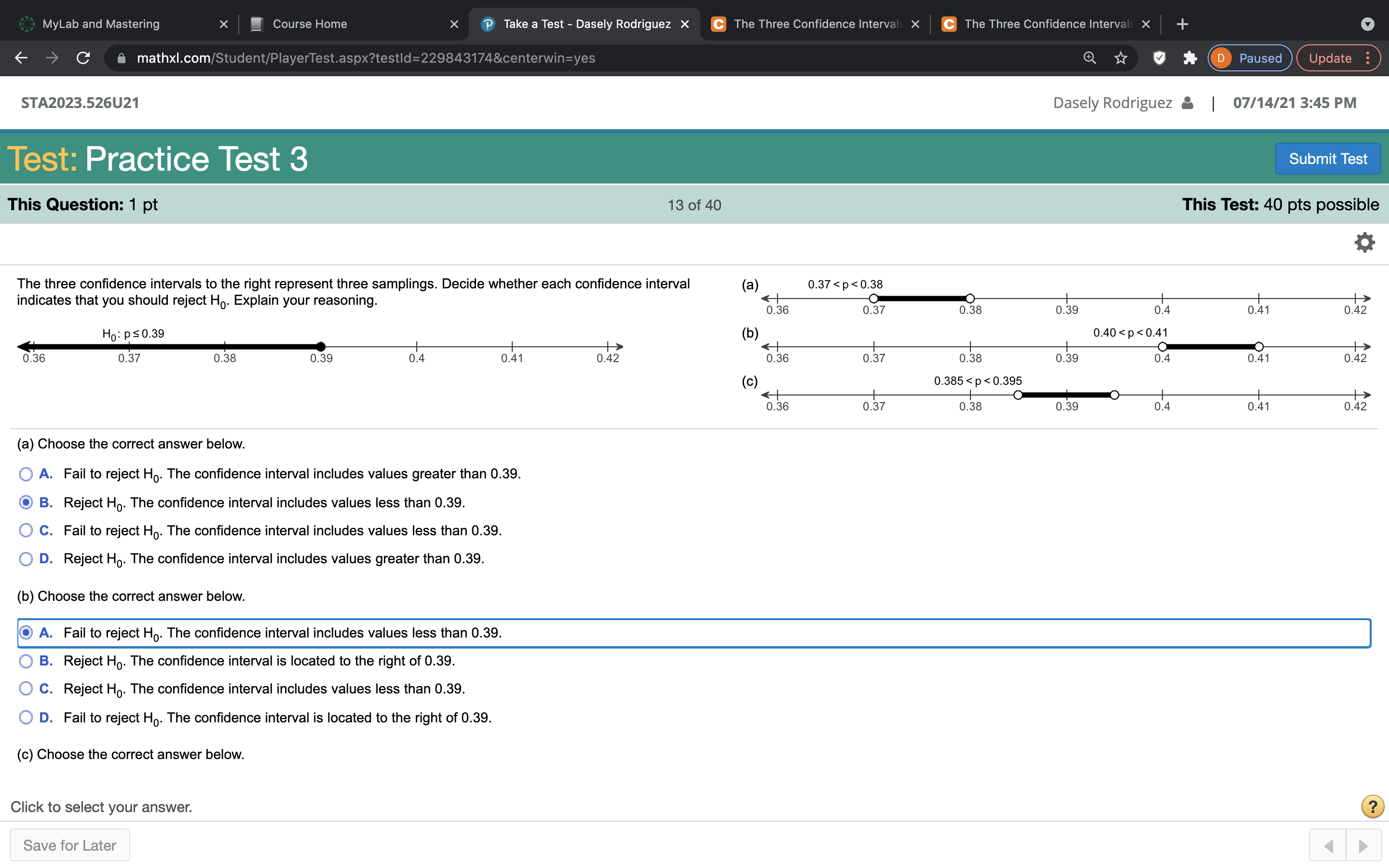This screenshot has width=1389, height=868.
Task: Click the Save for Later button
Action: coord(70,845)
